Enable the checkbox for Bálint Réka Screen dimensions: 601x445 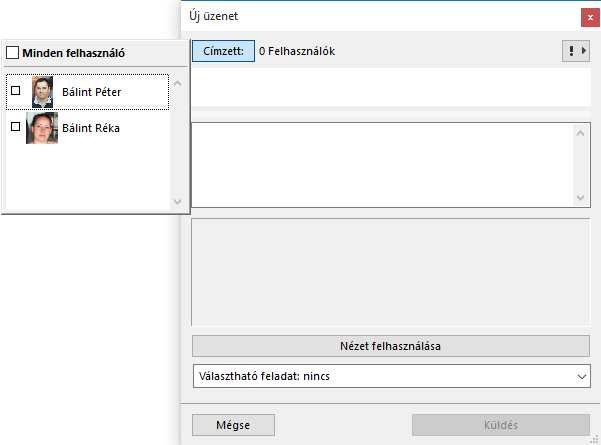15,127
